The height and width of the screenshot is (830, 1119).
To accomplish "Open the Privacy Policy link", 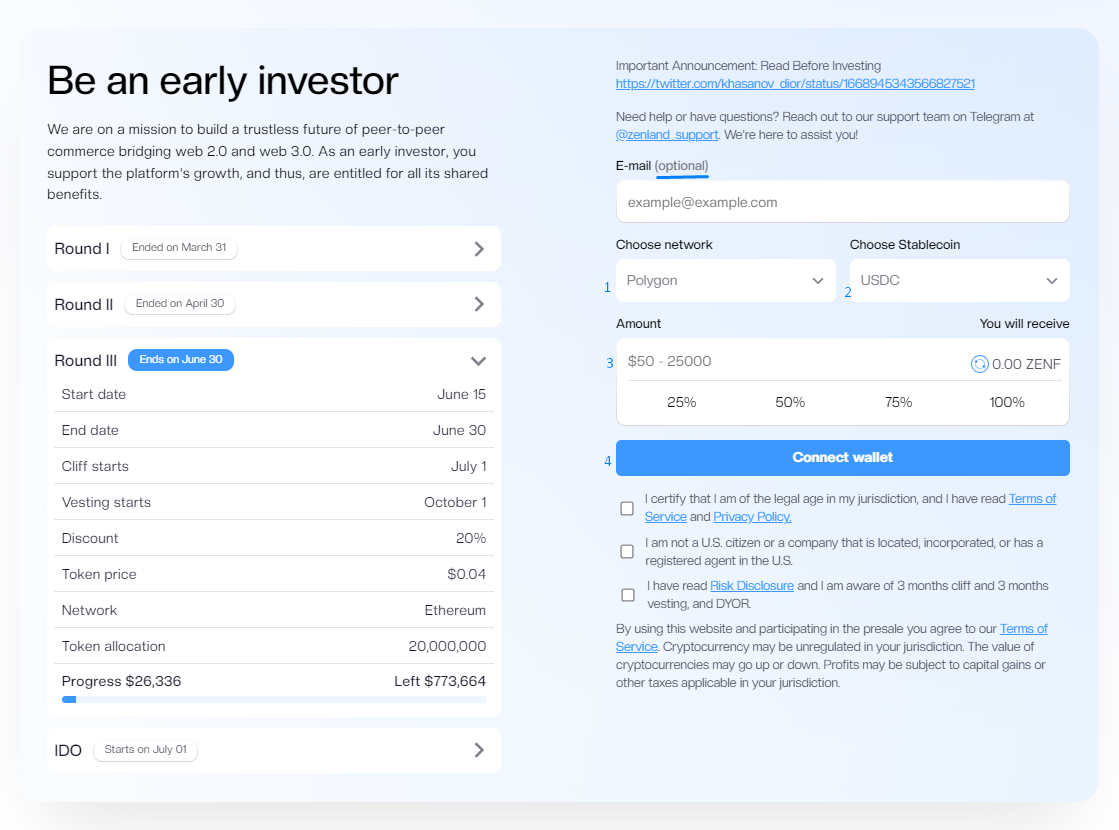I will tap(751, 517).
